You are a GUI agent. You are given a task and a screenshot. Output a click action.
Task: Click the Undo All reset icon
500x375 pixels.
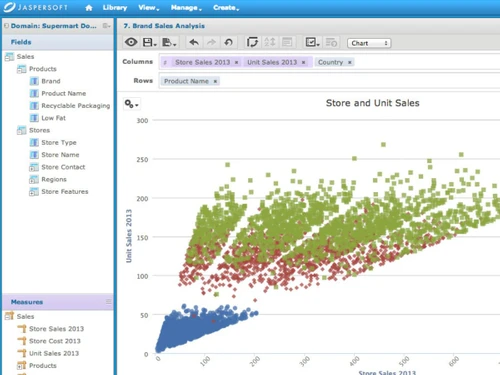(228, 42)
